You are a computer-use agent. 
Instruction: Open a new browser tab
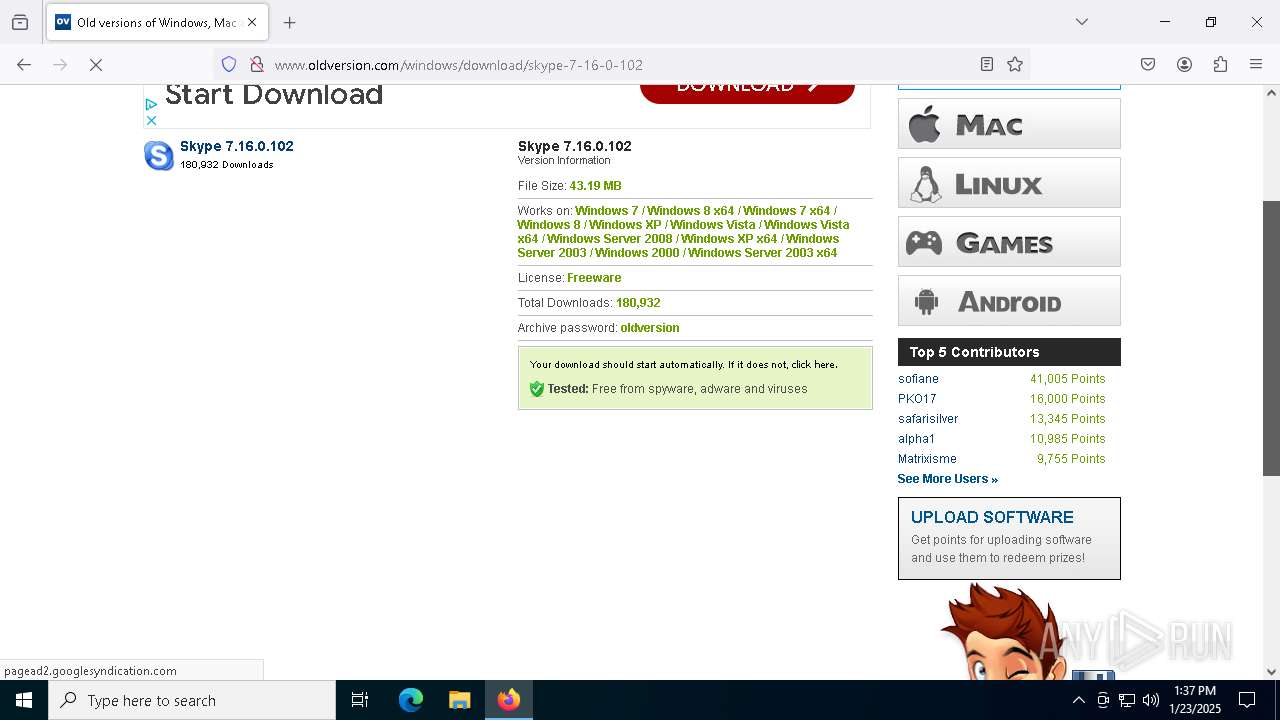point(290,22)
